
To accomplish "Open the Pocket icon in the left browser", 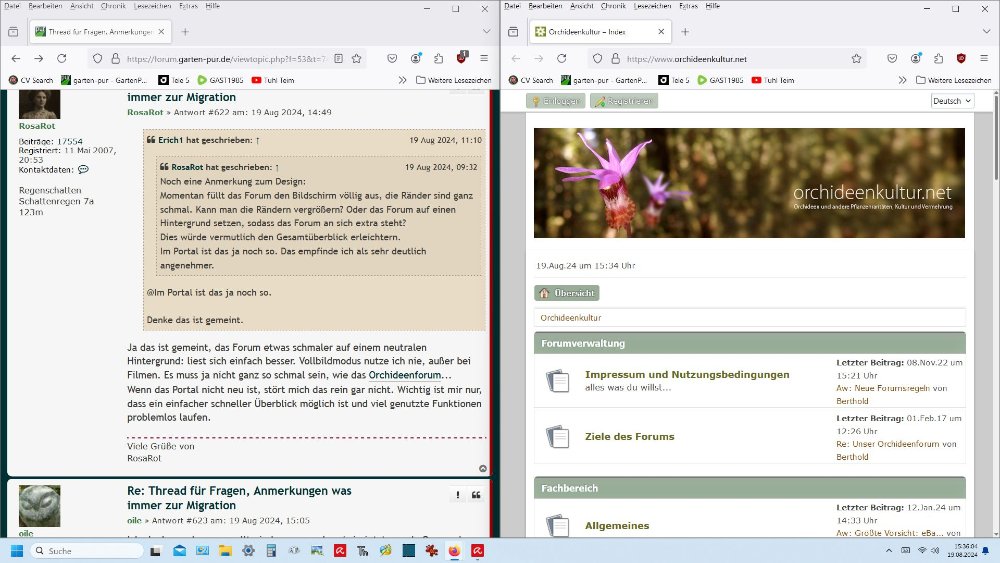I will [x=391, y=58].
